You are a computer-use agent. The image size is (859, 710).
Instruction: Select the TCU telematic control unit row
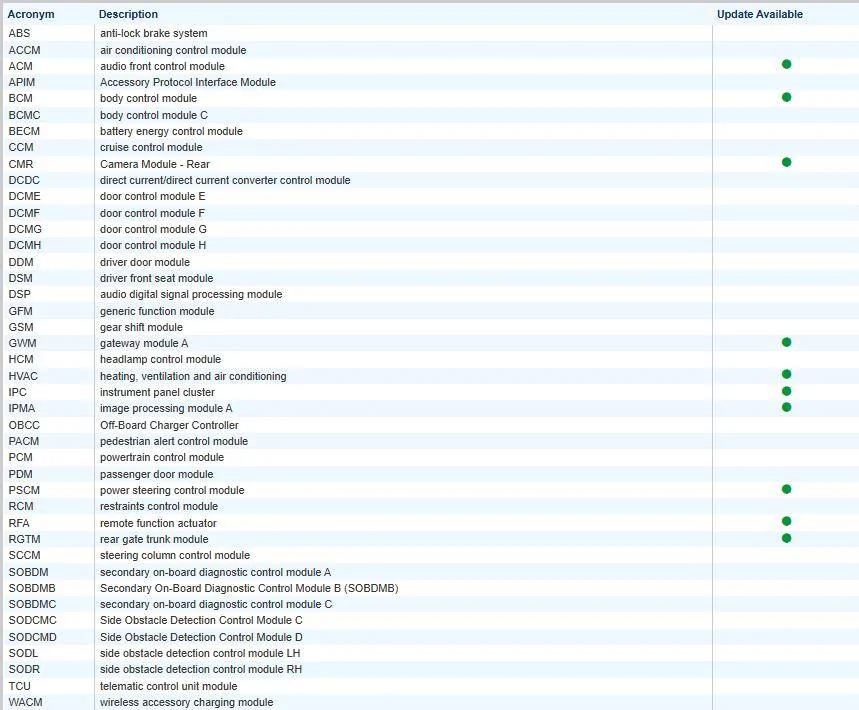tap(430, 686)
